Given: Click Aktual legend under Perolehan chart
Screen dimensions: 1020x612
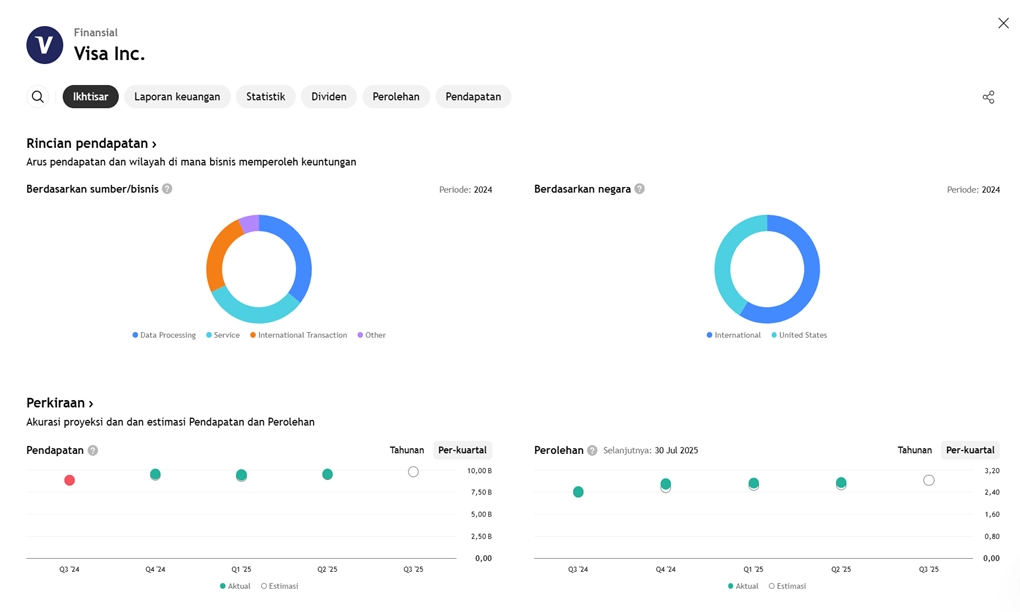Looking at the screenshot, I should 744,587.
